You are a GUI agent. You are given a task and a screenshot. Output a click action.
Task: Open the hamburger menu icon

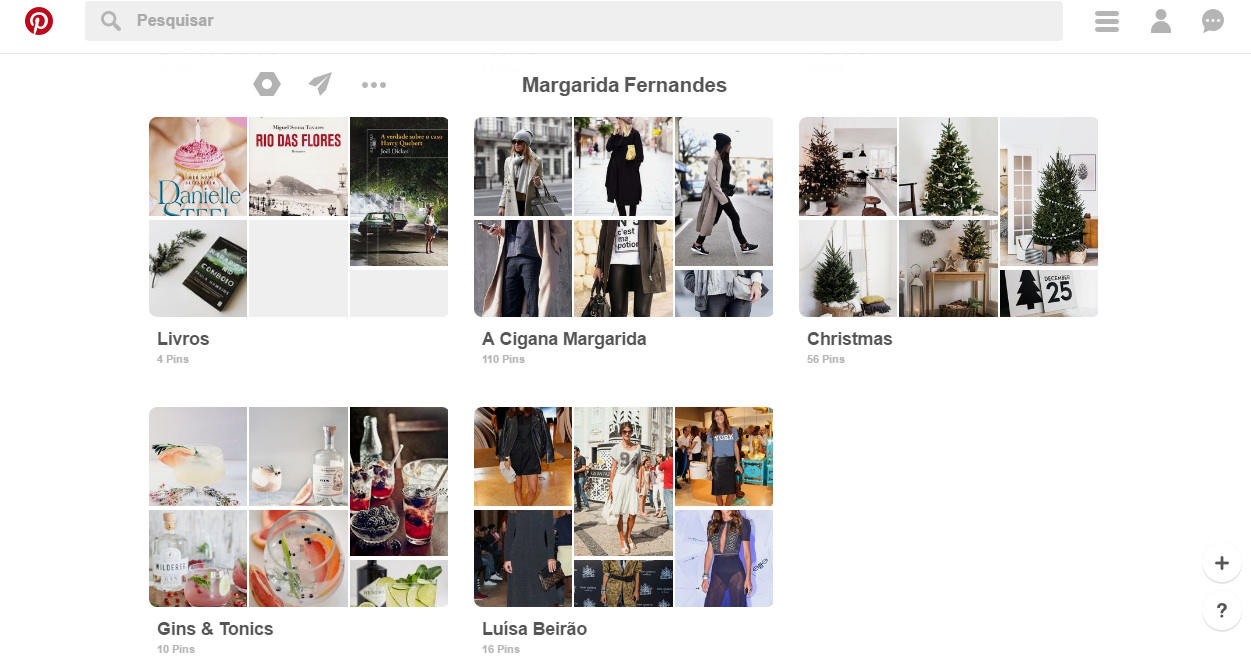point(1107,21)
